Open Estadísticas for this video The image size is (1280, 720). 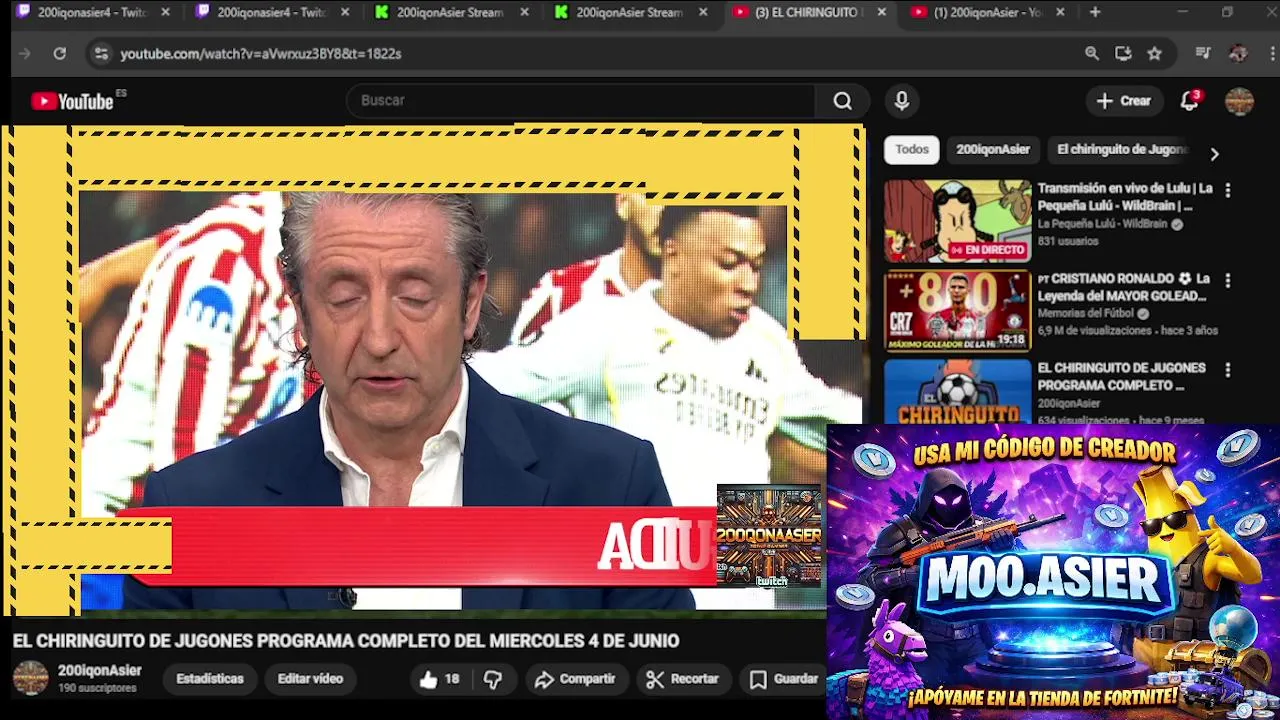click(x=210, y=679)
